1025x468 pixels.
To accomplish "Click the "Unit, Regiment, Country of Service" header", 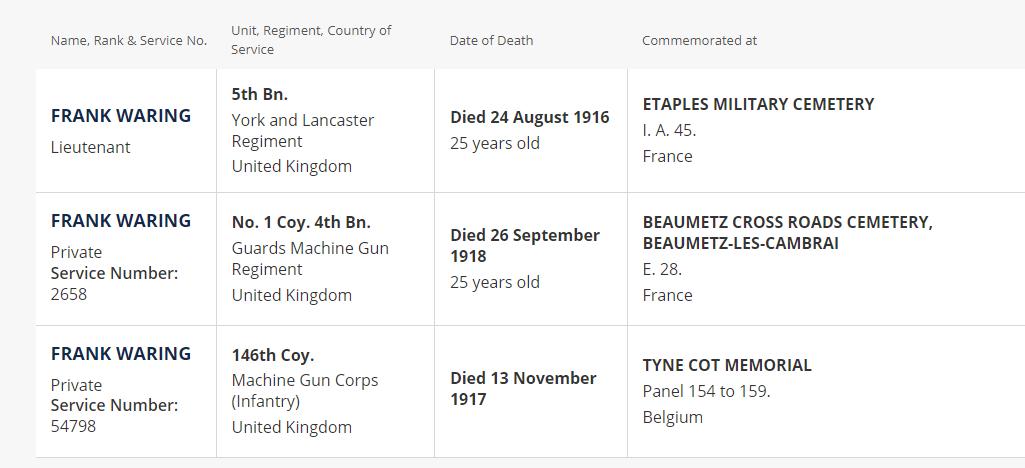I will (x=310, y=40).
